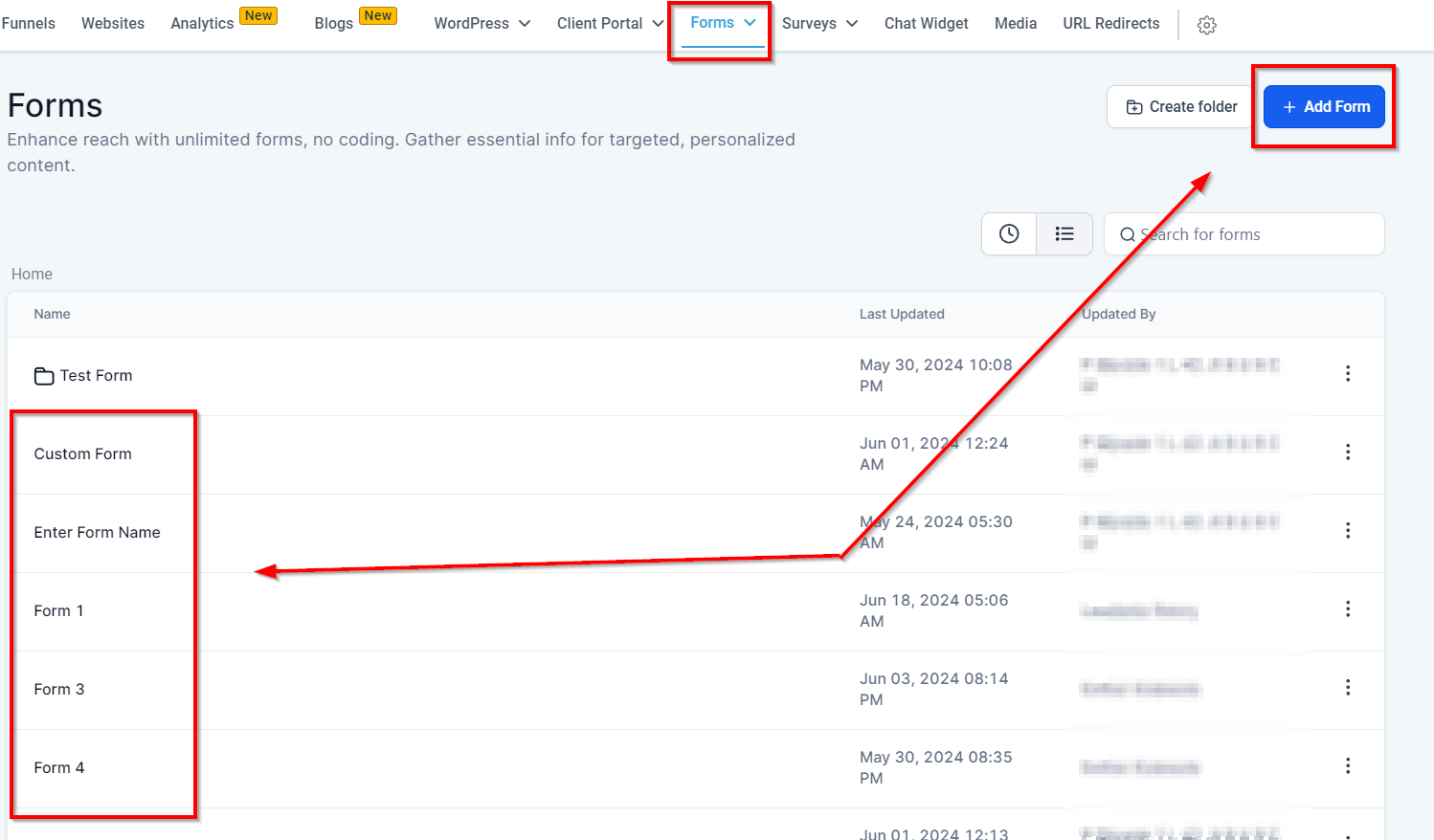Image resolution: width=1434 pixels, height=840 pixels.
Task: Click the New badge next to Blogs
Action: point(378,15)
